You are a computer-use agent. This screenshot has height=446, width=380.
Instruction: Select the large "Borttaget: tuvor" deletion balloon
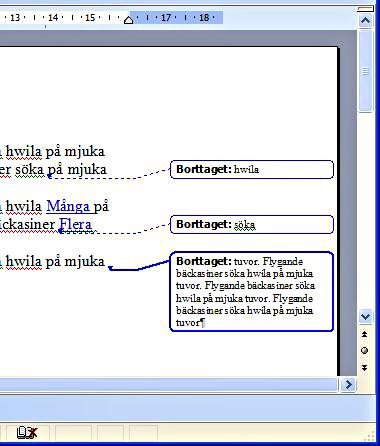[252, 292]
